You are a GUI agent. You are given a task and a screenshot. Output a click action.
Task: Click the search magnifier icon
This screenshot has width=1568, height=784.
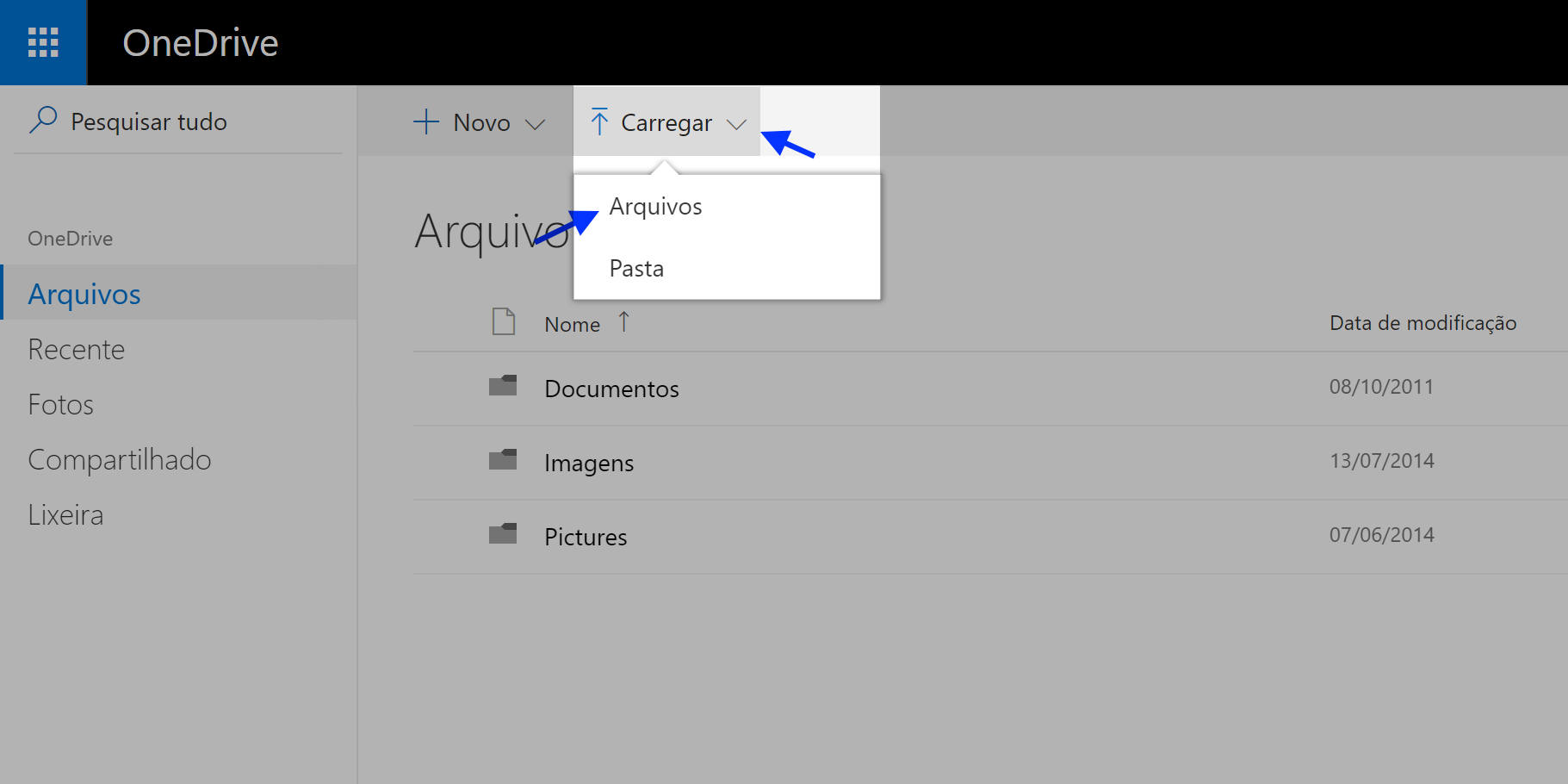[43, 120]
